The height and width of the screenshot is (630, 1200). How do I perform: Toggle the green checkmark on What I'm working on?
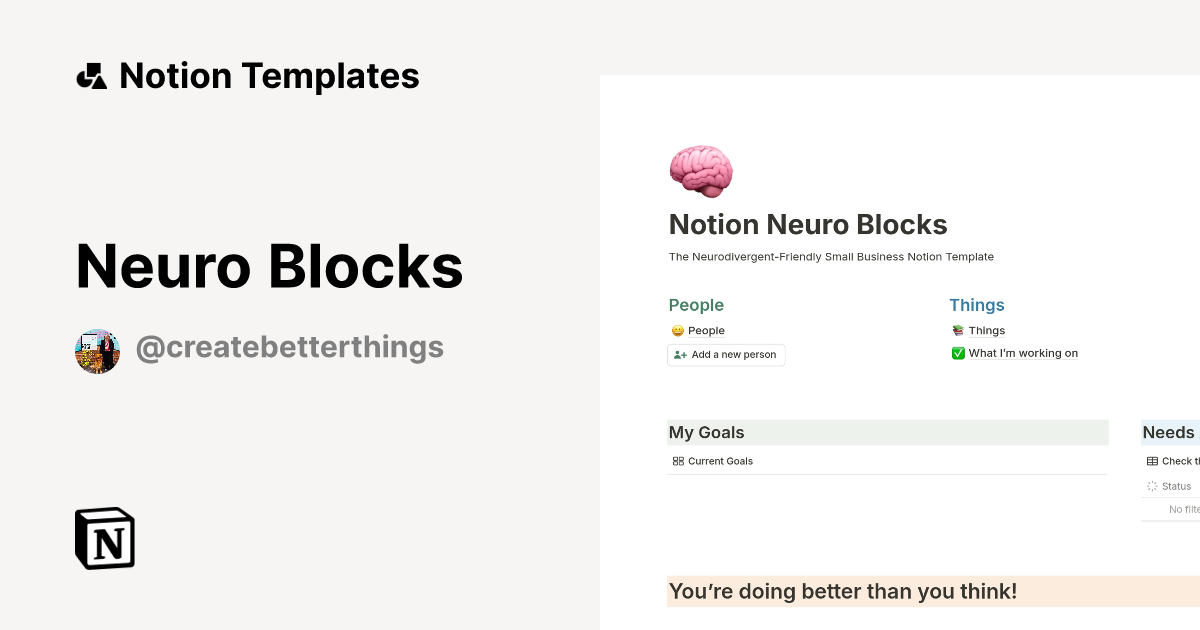(x=958, y=353)
